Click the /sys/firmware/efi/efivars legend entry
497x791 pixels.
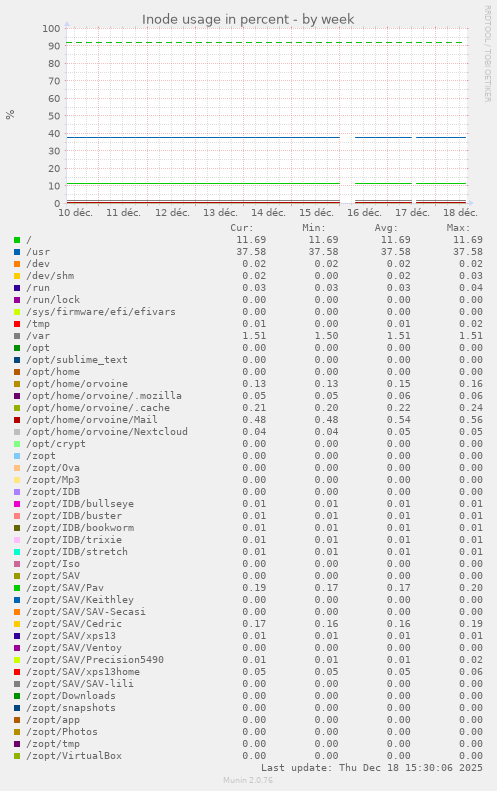click(101, 312)
